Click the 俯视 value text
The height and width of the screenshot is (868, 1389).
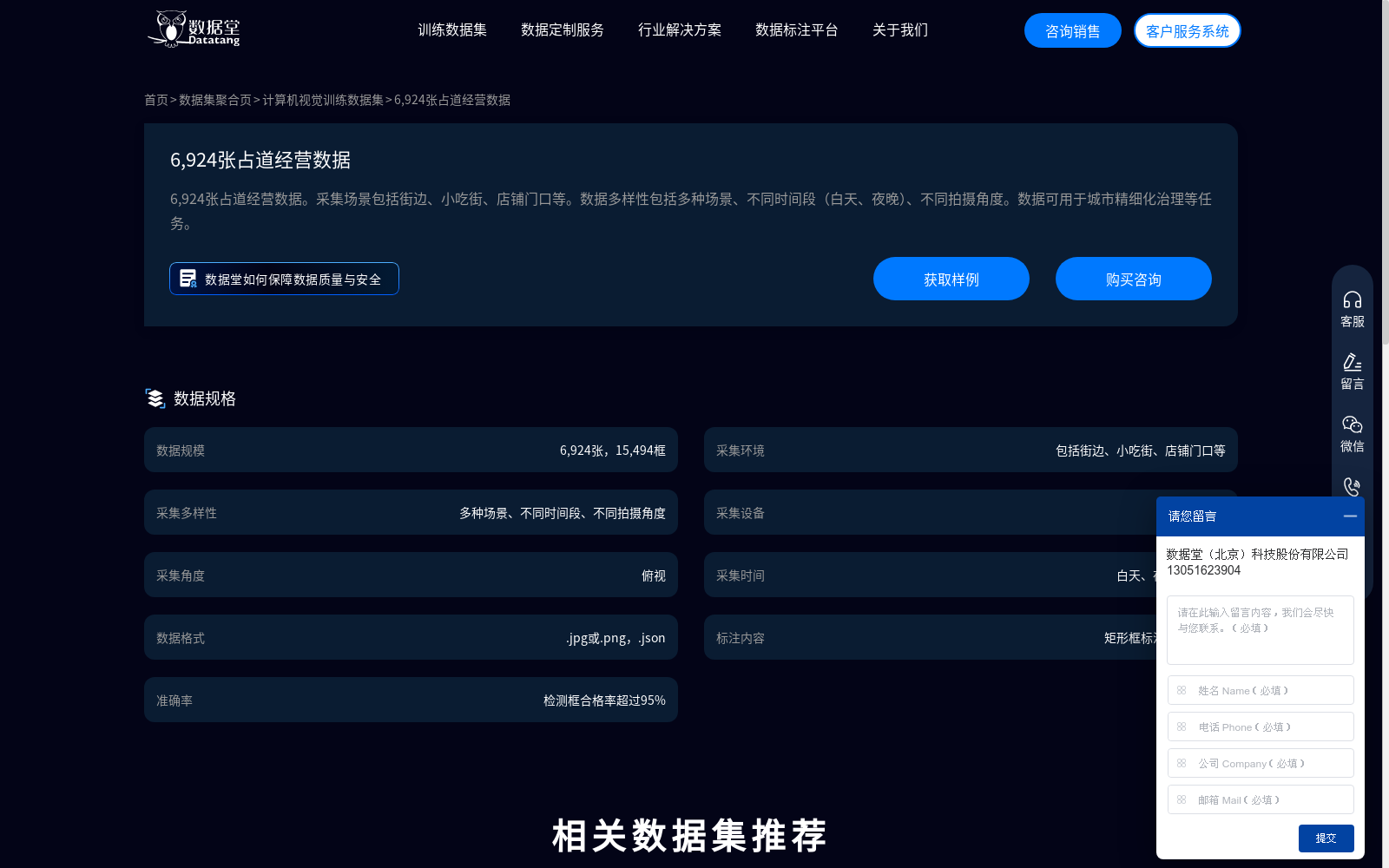[x=654, y=575]
